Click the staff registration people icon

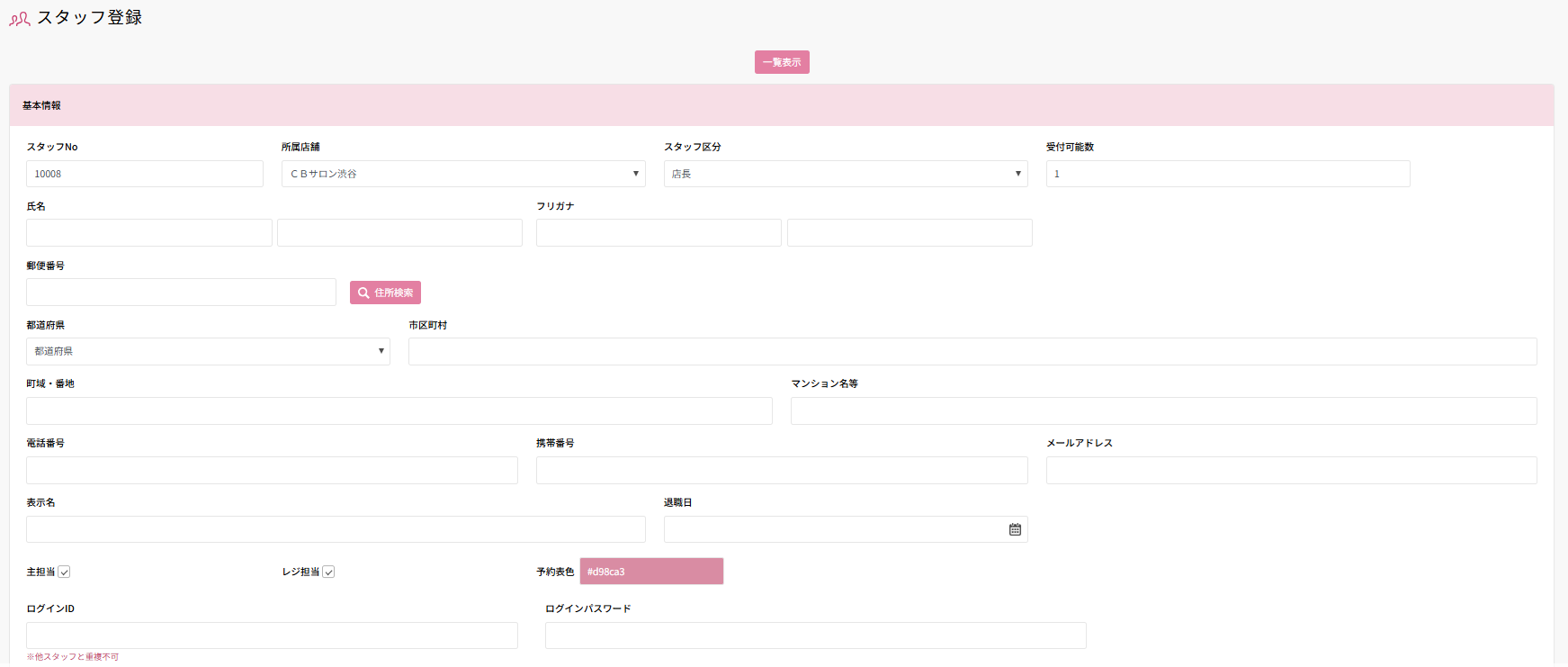click(x=19, y=19)
